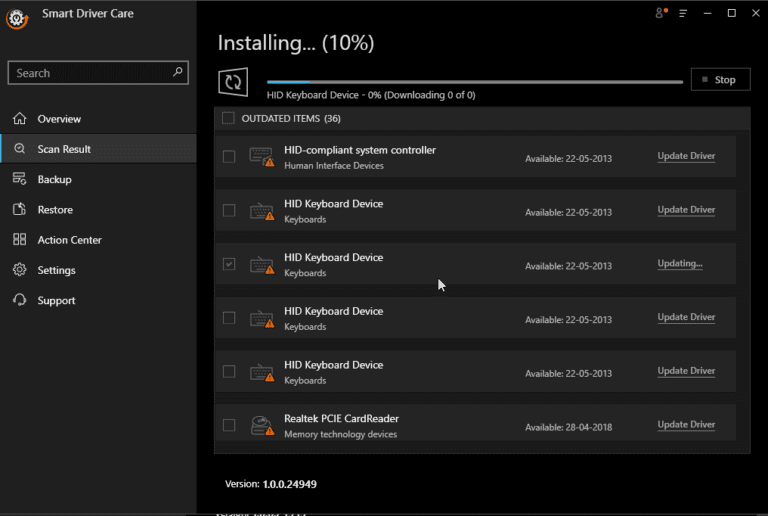768x516 pixels.
Task: Open Settings from the sidebar
Action: click(x=56, y=270)
